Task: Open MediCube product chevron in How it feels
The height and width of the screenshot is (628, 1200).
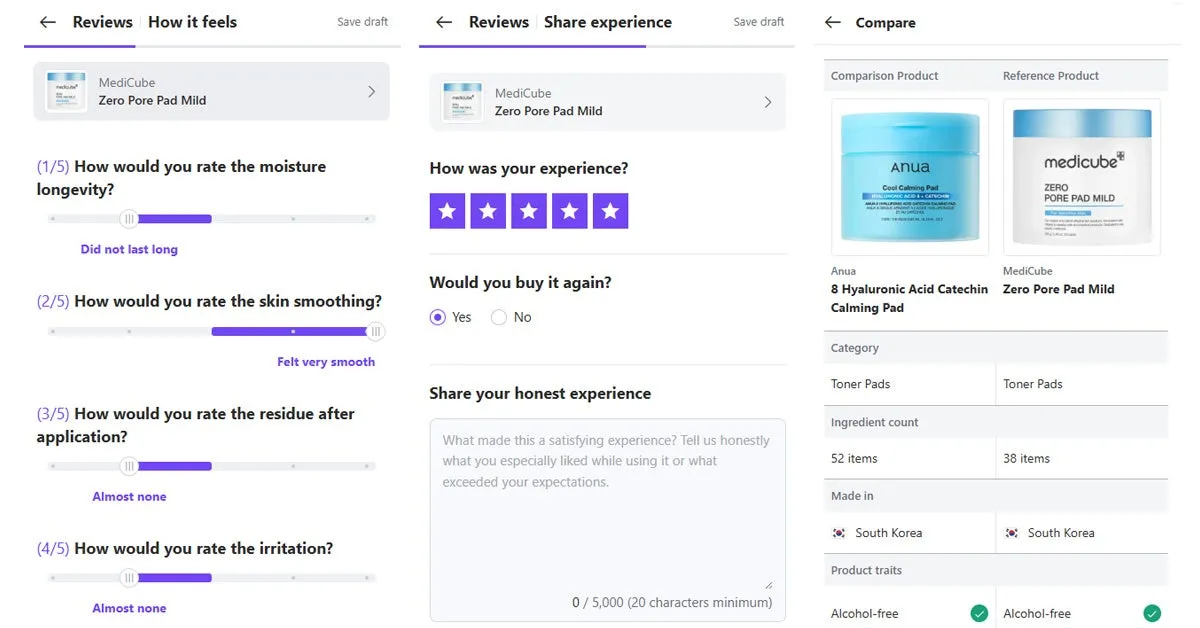Action: (x=371, y=92)
